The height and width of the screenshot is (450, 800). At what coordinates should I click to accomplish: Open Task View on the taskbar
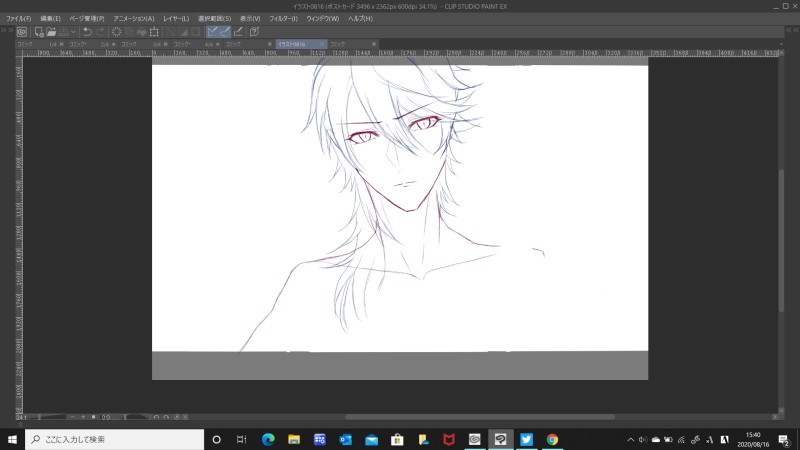[x=242, y=439]
